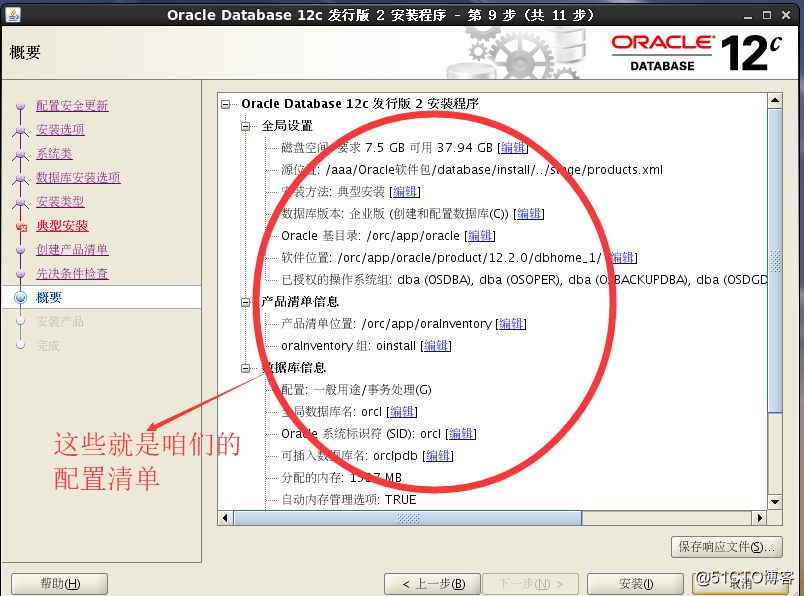804x596 pixels.
Task: Minimize the installer window
Action: pyautogui.click(x=748, y=15)
